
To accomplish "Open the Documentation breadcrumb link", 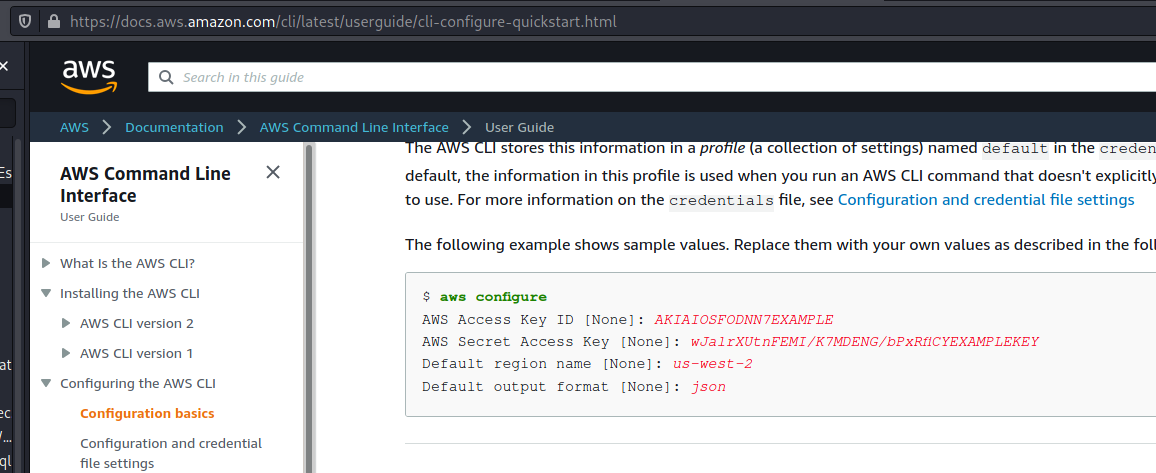I will pyautogui.click(x=174, y=127).
